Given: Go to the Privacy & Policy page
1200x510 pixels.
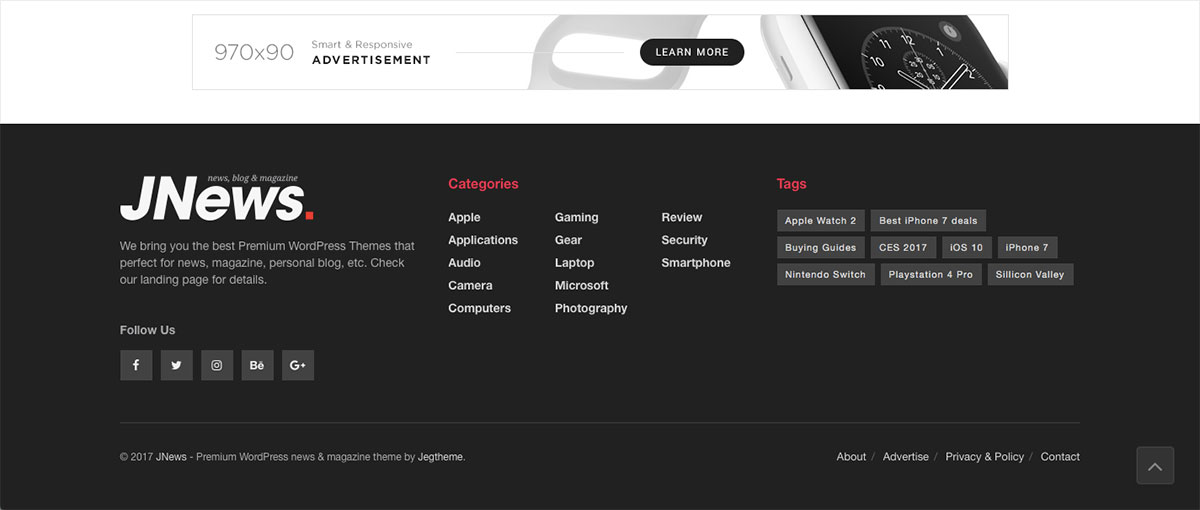Looking at the screenshot, I should 984,457.
